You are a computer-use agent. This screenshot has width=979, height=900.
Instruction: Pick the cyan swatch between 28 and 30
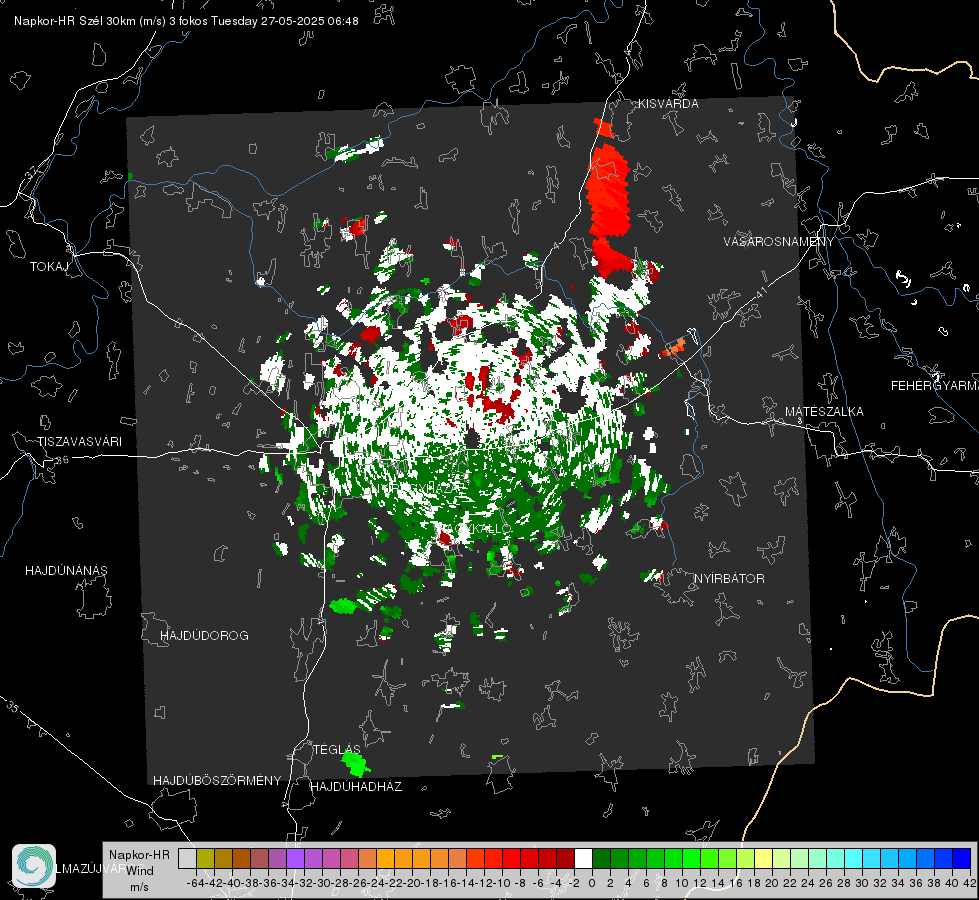854,858
